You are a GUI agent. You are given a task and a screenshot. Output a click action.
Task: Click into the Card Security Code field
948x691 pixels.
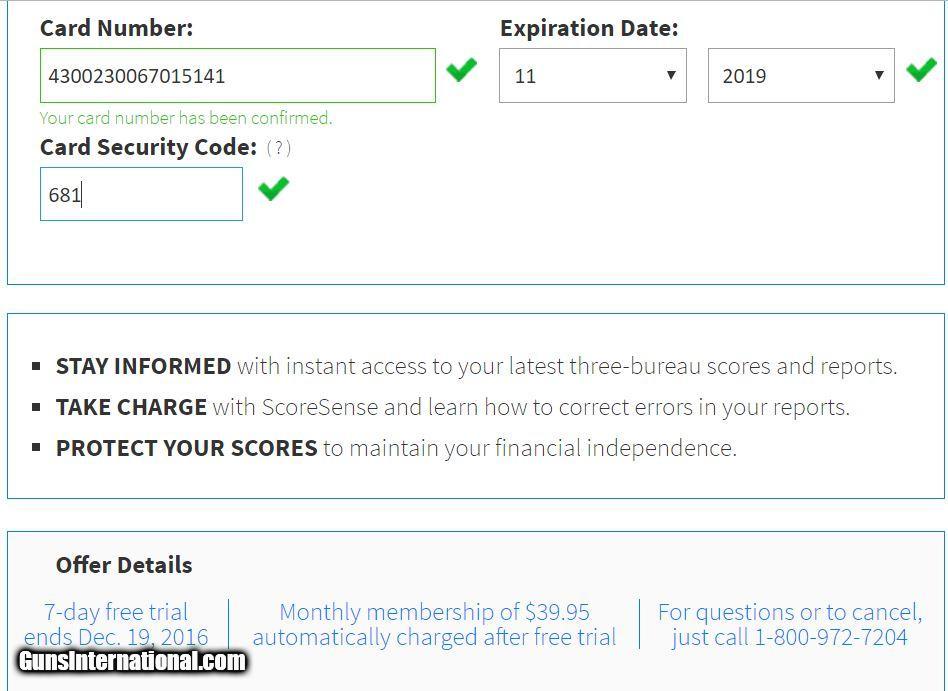point(141,194)
